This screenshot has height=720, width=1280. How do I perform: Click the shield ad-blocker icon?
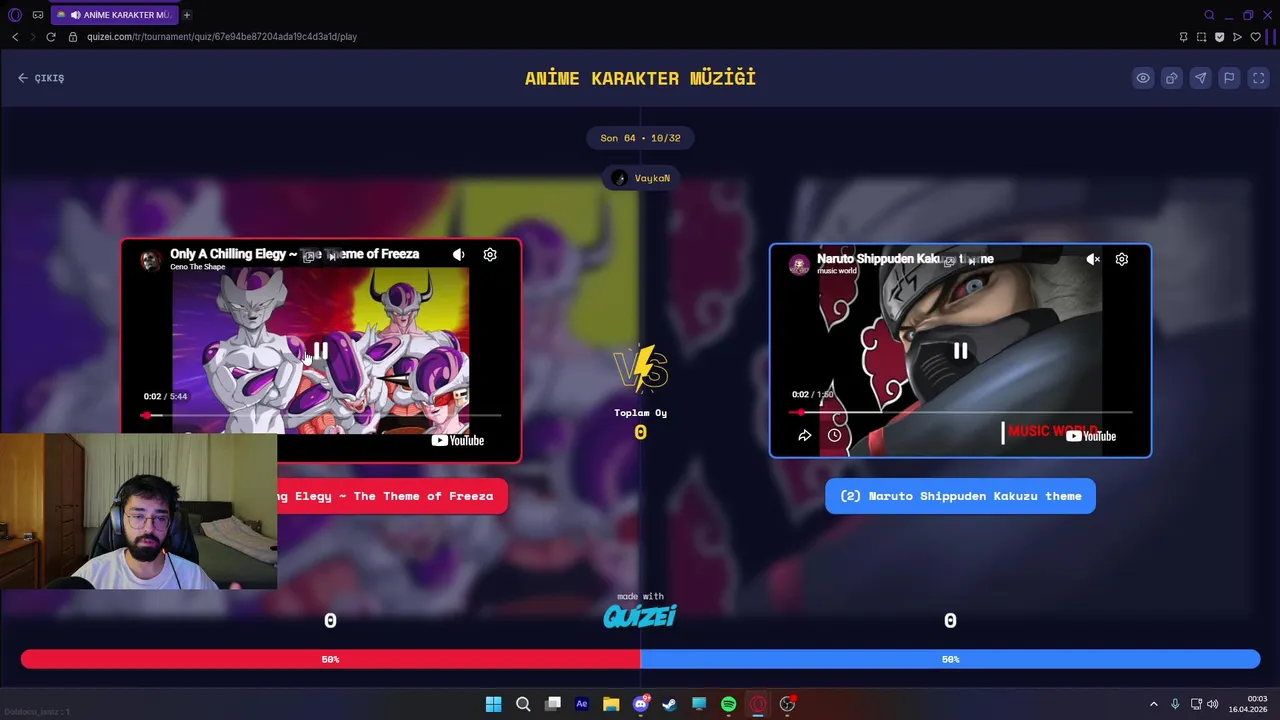[1219, 37]
